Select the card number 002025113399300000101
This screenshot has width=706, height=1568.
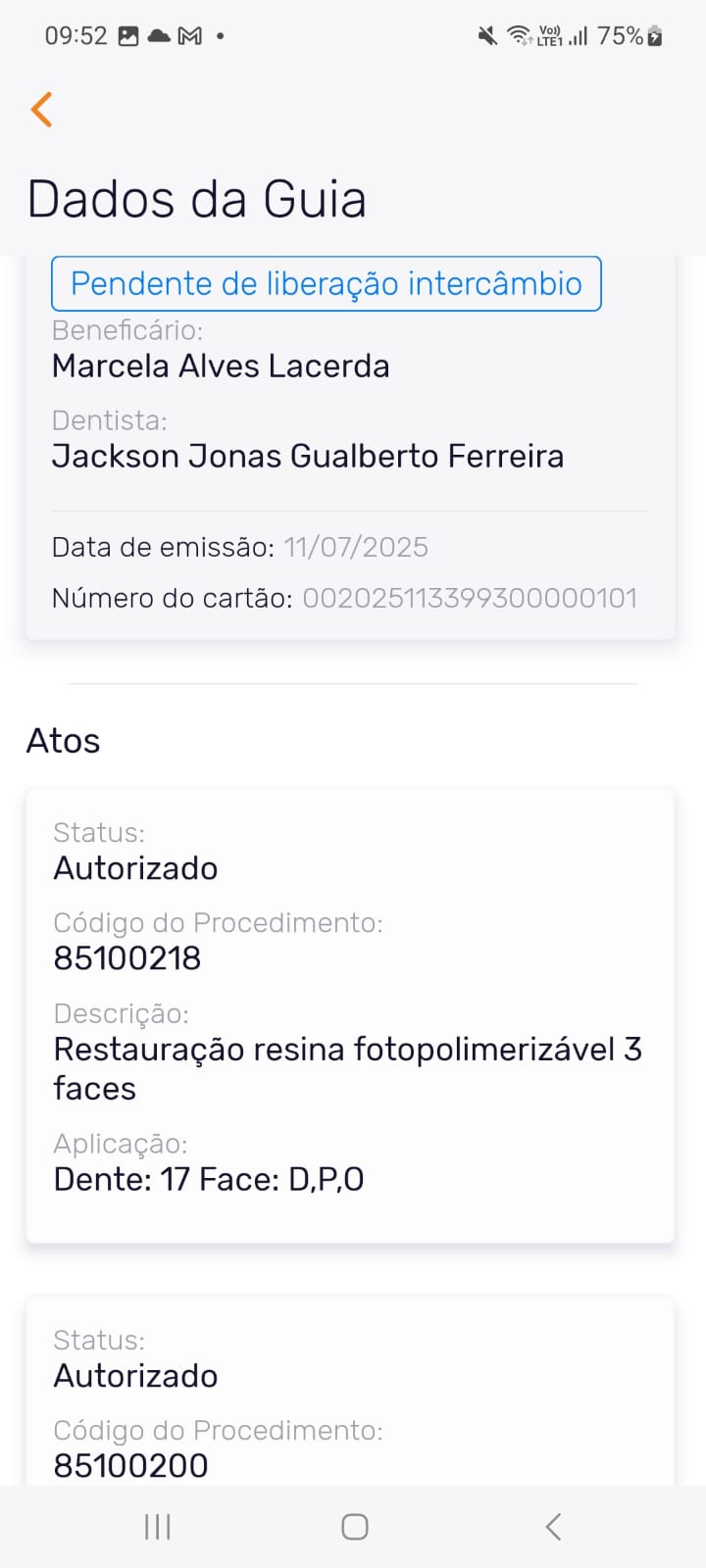click(470, 598)
